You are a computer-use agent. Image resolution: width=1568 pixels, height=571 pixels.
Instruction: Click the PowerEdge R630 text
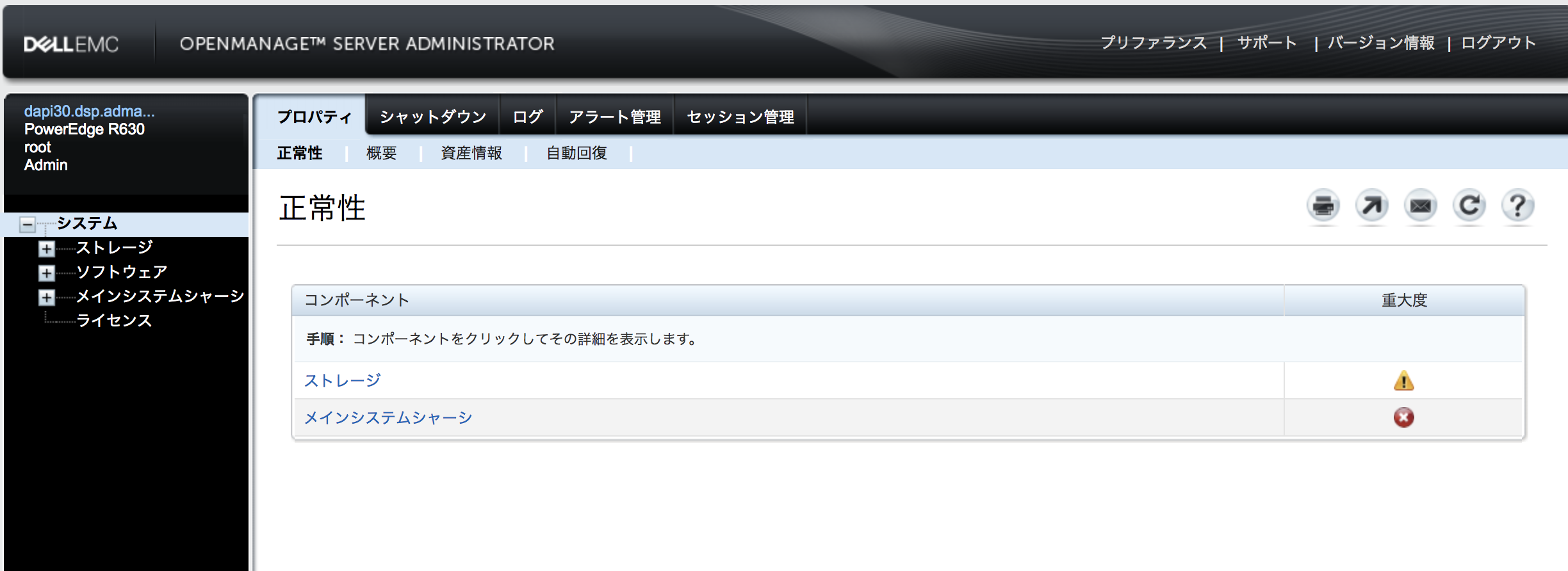tap(85, 129)
